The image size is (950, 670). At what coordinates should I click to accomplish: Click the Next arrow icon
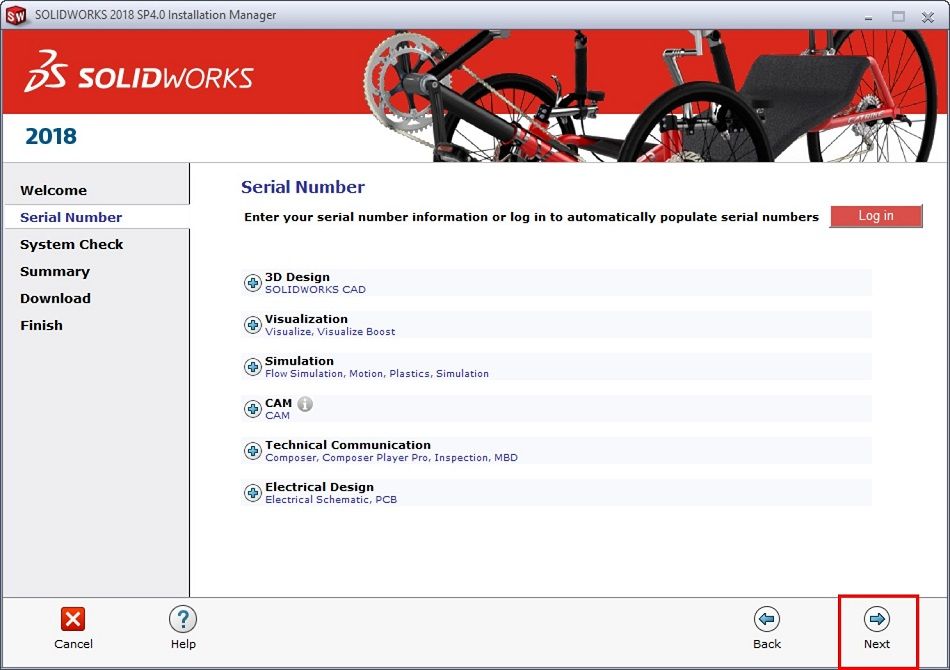[877, 618]
